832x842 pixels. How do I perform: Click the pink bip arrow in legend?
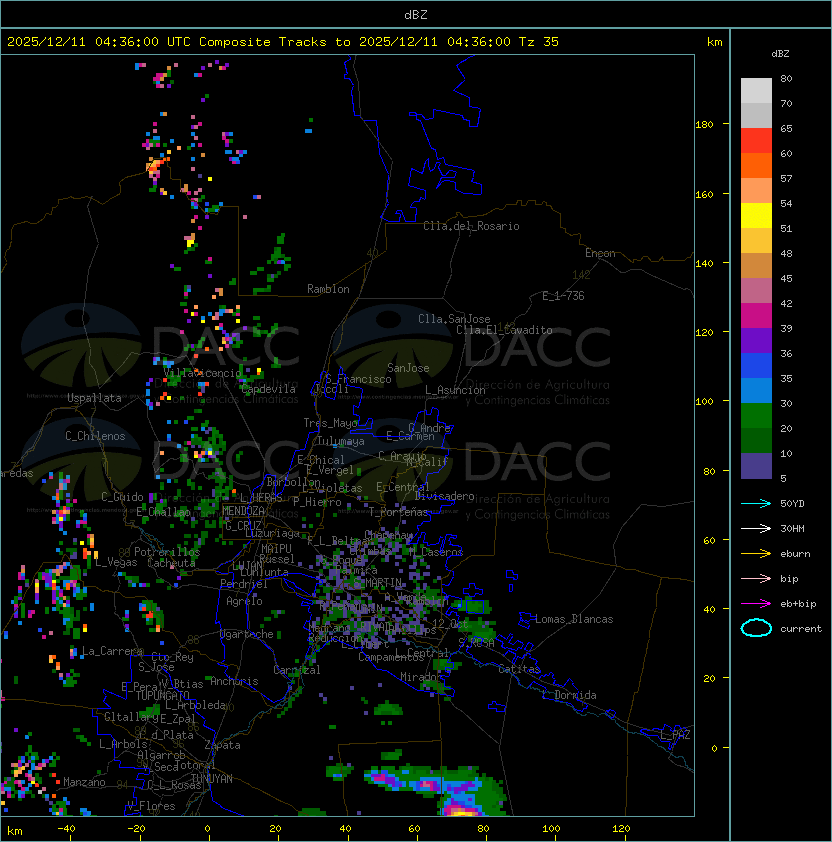pos(756,578)
